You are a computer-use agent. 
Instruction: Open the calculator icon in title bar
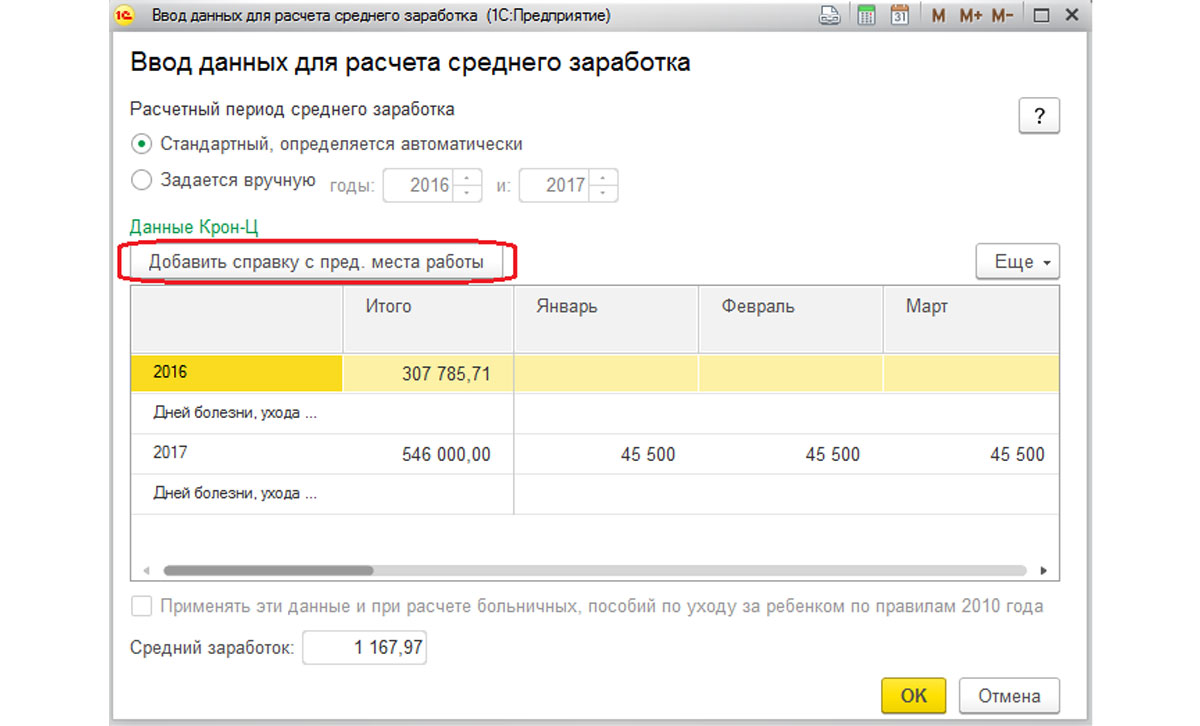tap(867, 16)
